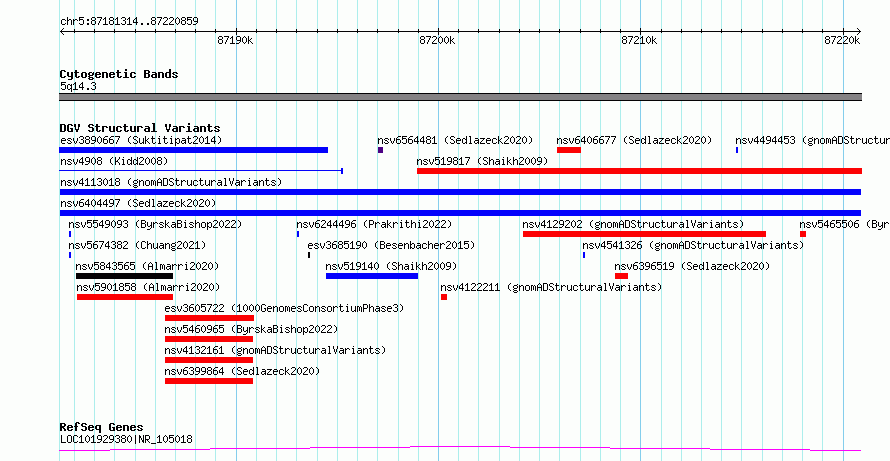Click the 87200k ruler position label

pos(438,40)
